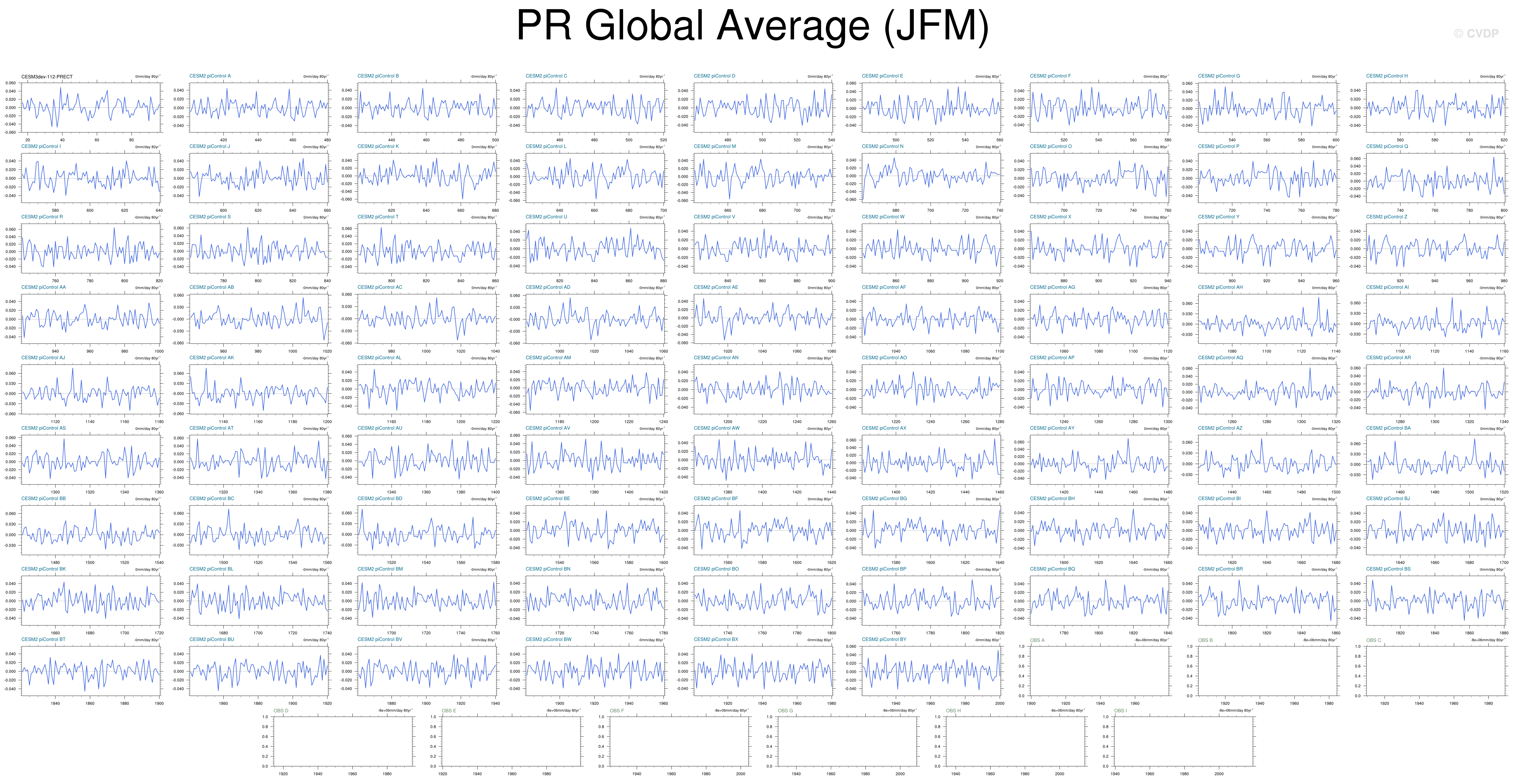
Task: Open the CESM2 piControl BQ time series plot
Action: 1099,600
